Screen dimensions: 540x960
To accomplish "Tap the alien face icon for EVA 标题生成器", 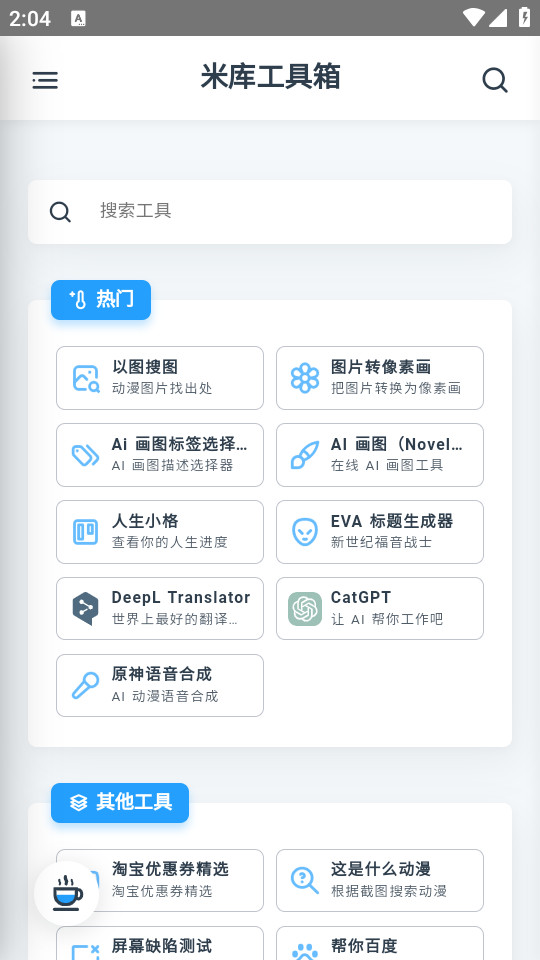I will [x=305, y=532].
